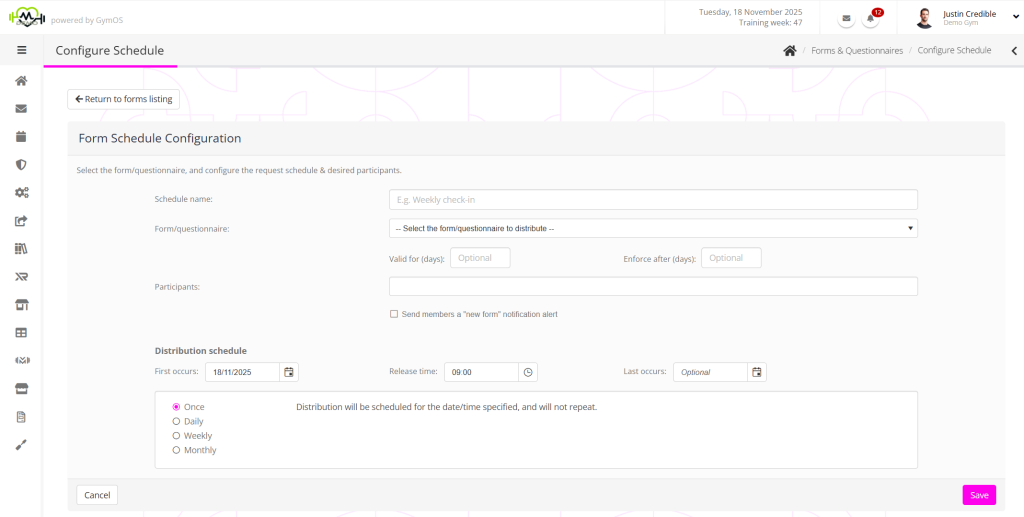Screen dimensions: 1024x517
Task: Click Return to forms listing button
Action: [x=124, y=99]
